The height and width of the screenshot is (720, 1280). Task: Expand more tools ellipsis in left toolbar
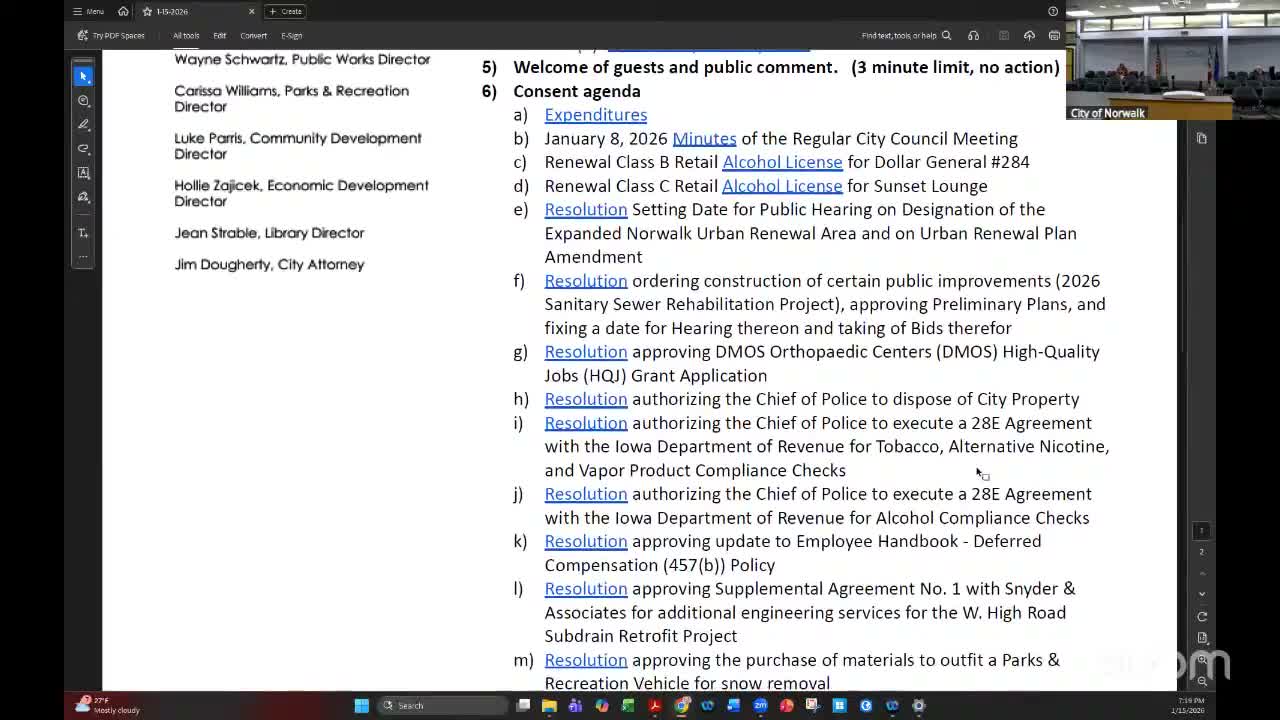click(84, 256)
